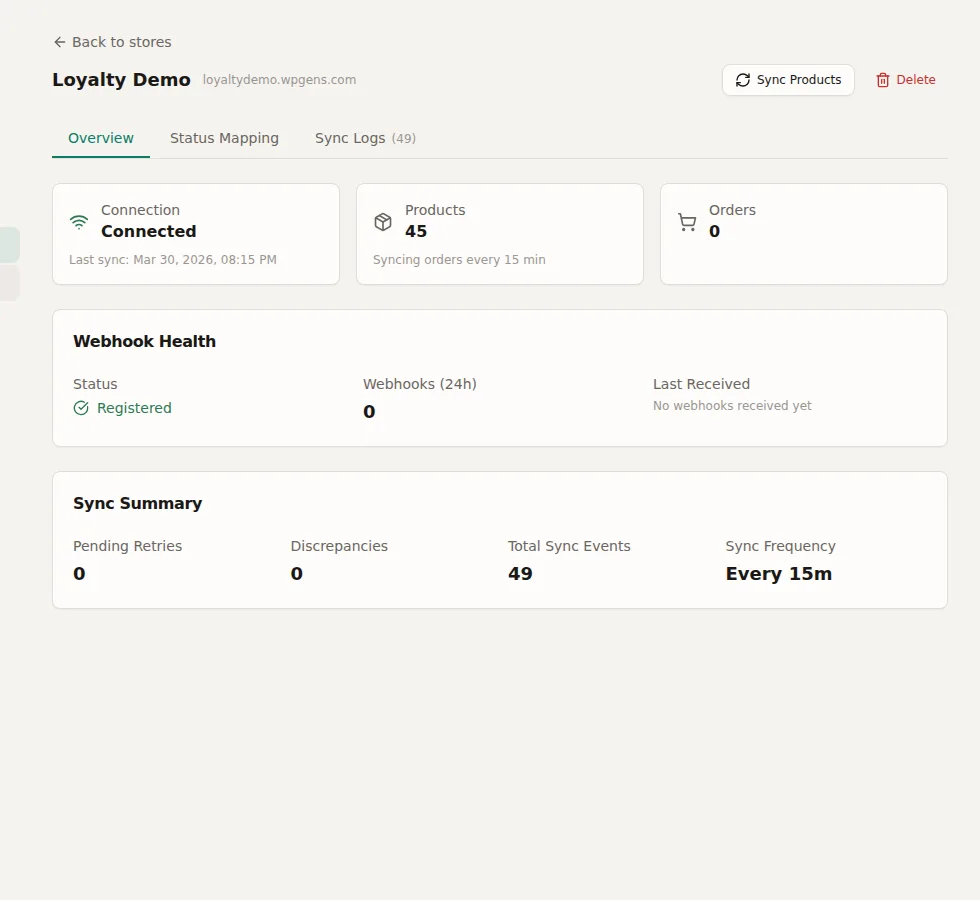
Task: Click the (49) count beside Sync Logs
Action: 404,139
